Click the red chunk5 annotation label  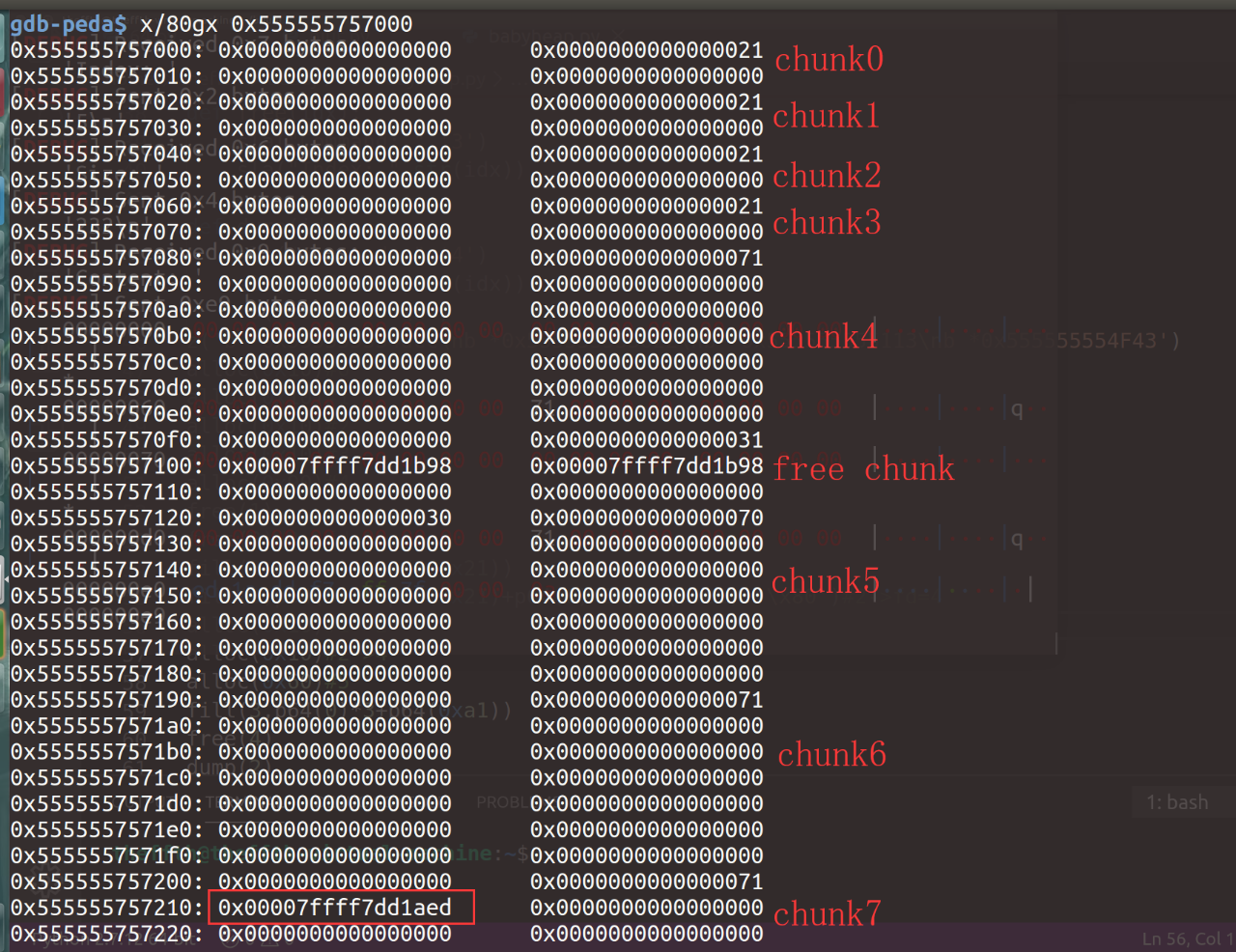pos(826,581)
